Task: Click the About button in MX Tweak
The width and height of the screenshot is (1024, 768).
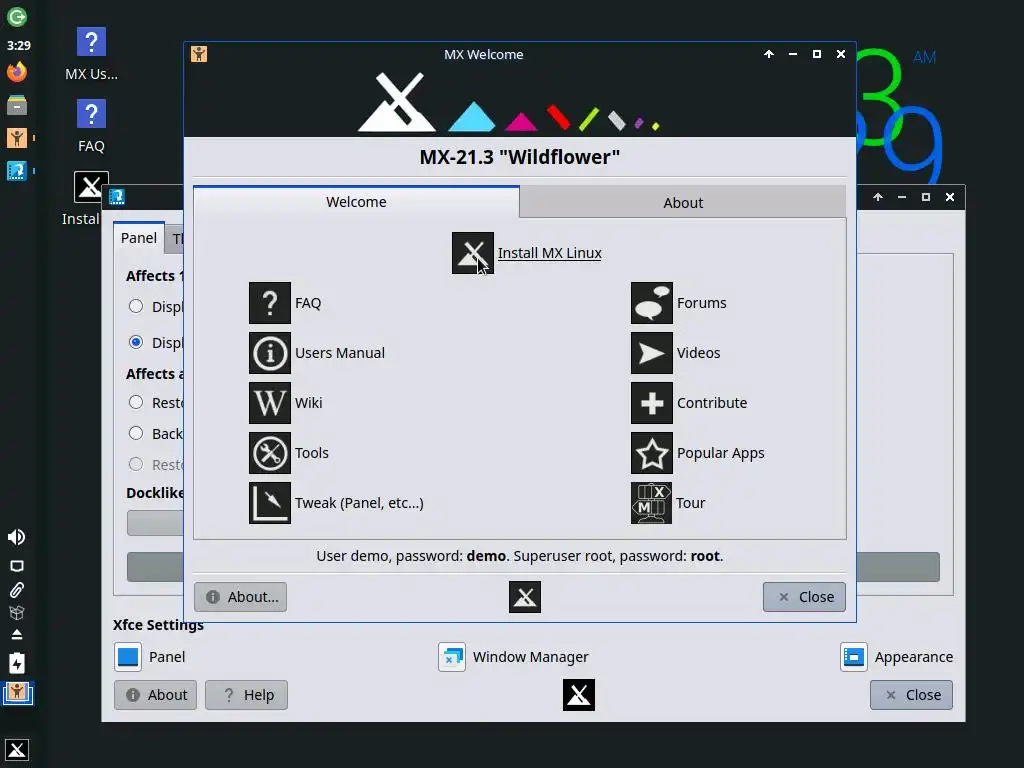Action: point(155,695)
